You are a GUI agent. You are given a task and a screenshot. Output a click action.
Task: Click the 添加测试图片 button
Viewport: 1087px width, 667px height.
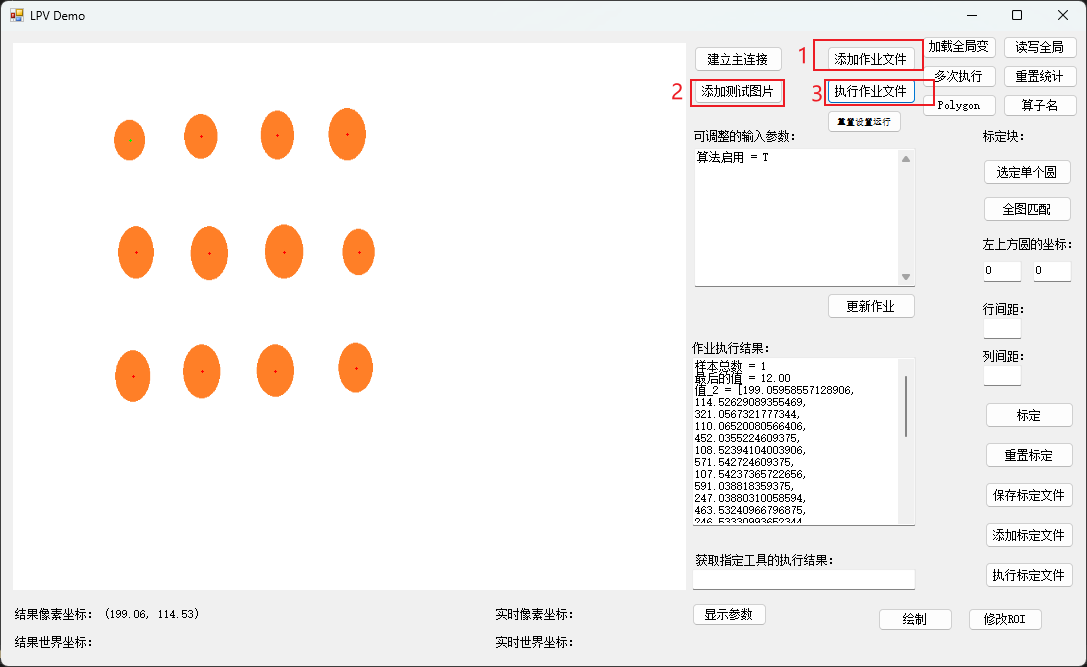(738, 91)
